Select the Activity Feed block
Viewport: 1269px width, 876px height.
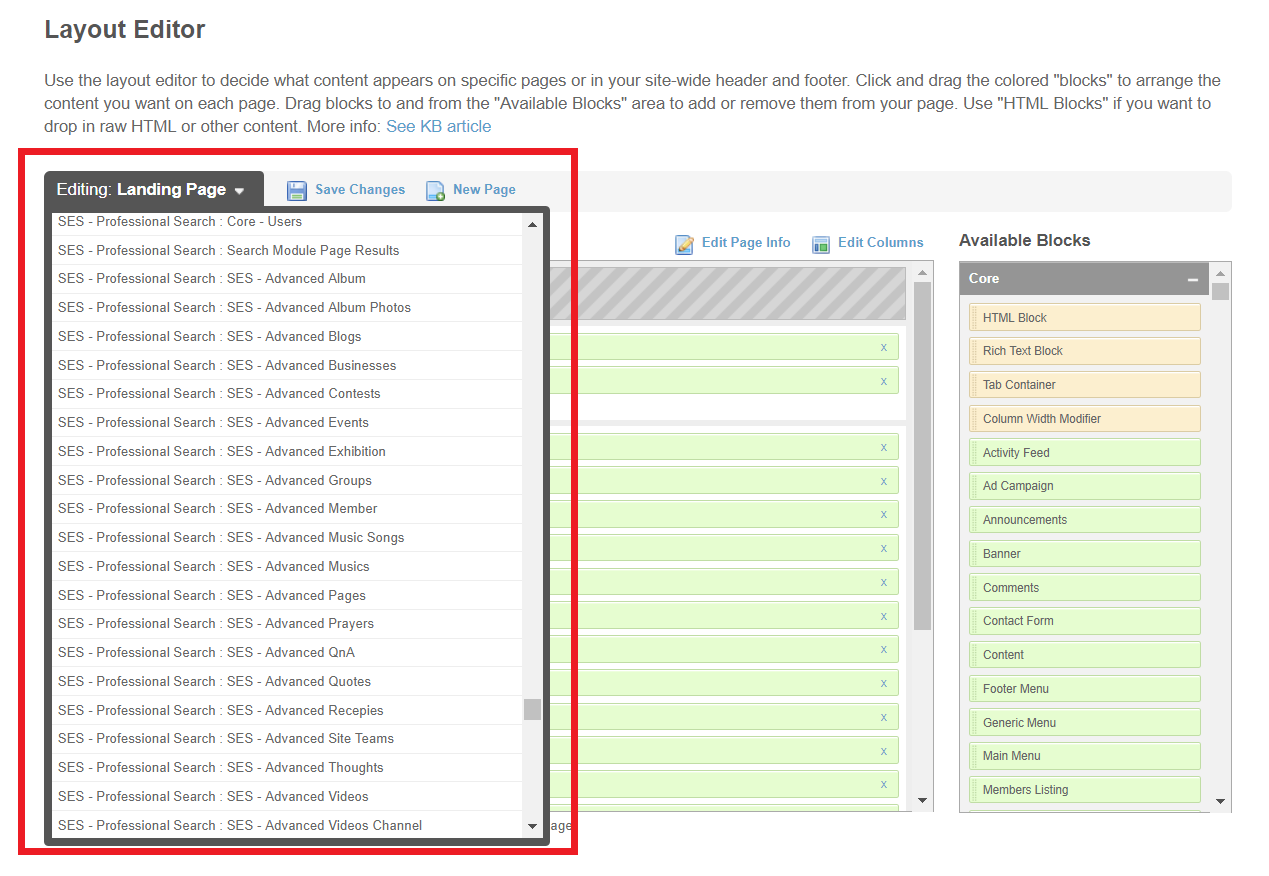click(x=1084, y=453)
